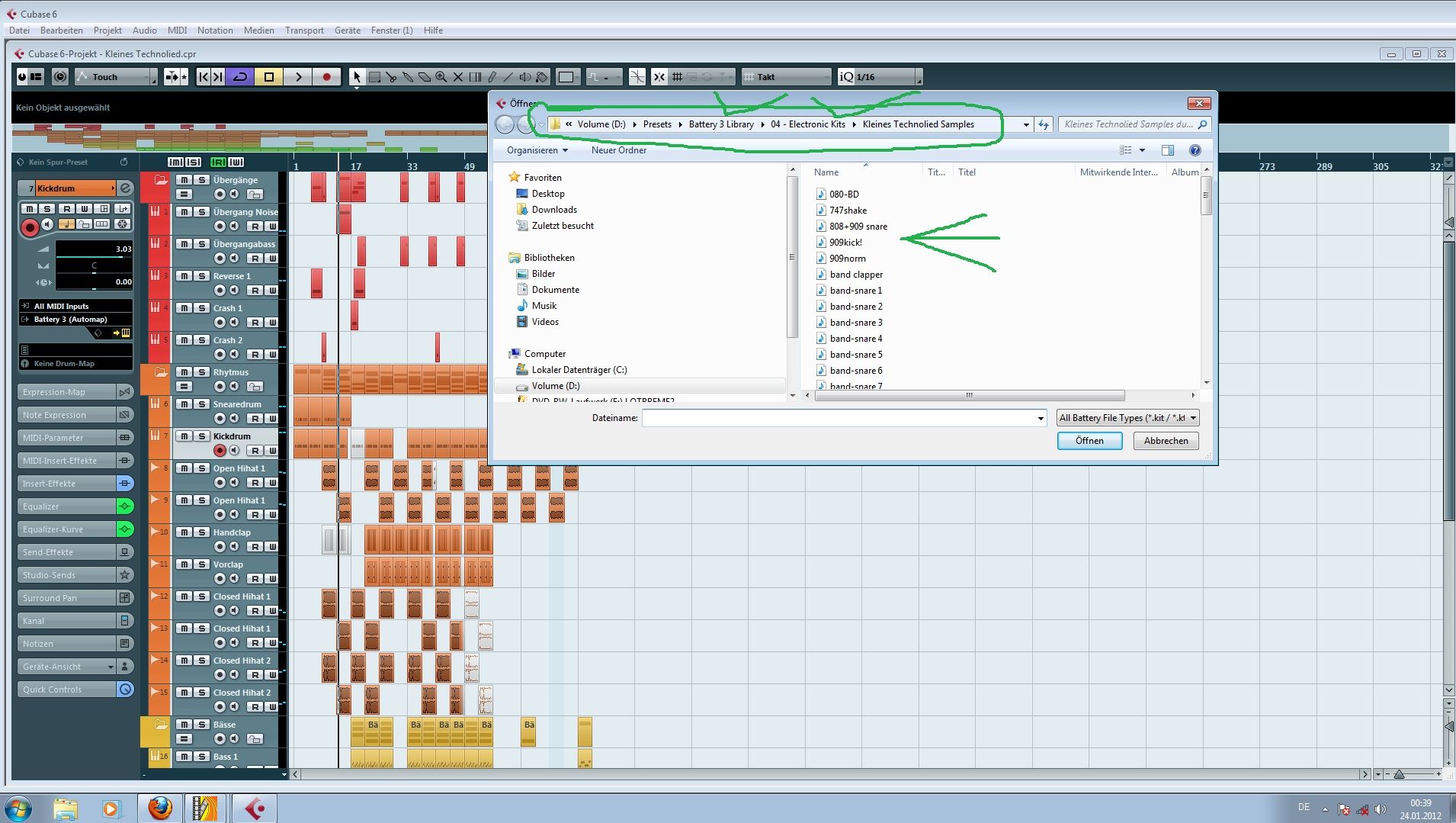Enable Write automation on Reverse 1
Image resolution: width=1456 pixels, height=823 pixels.
coord(272,291)
